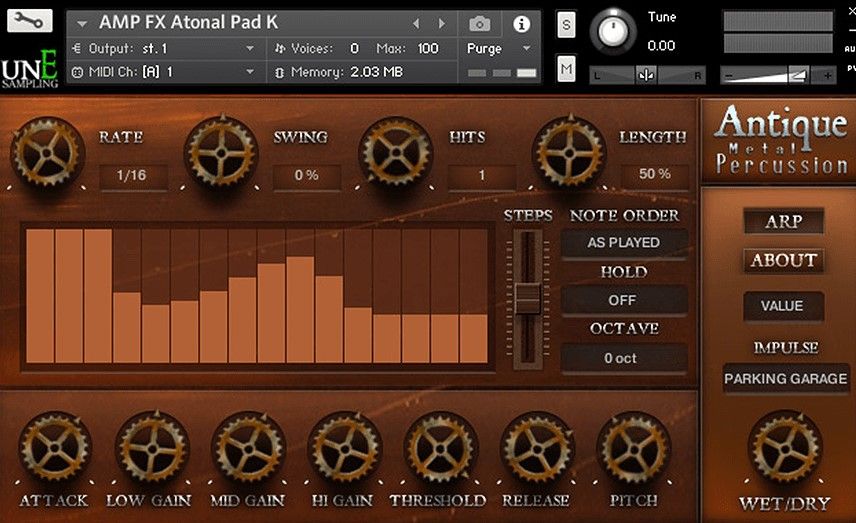Adjust the Tune knob
Screen dimensions: 856x523
613,31
